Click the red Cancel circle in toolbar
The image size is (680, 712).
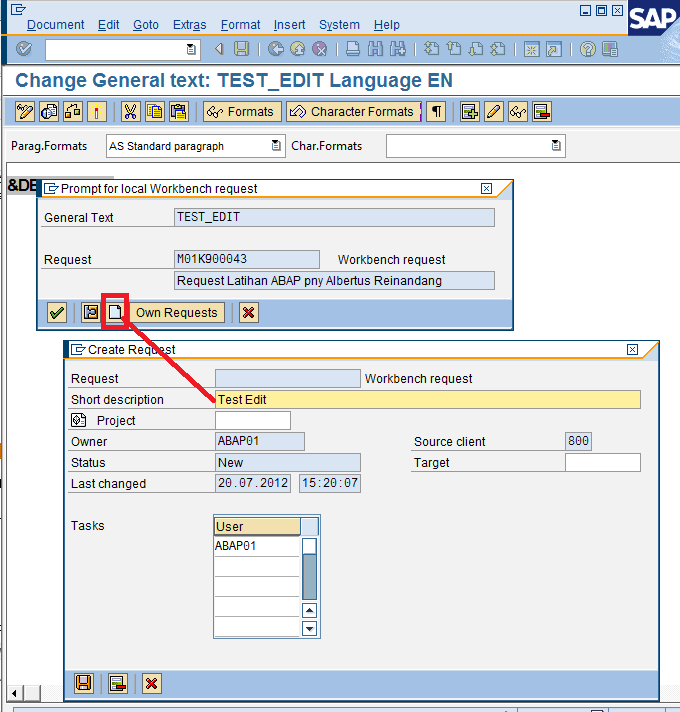pyautogui.click(x=320, y=49)
